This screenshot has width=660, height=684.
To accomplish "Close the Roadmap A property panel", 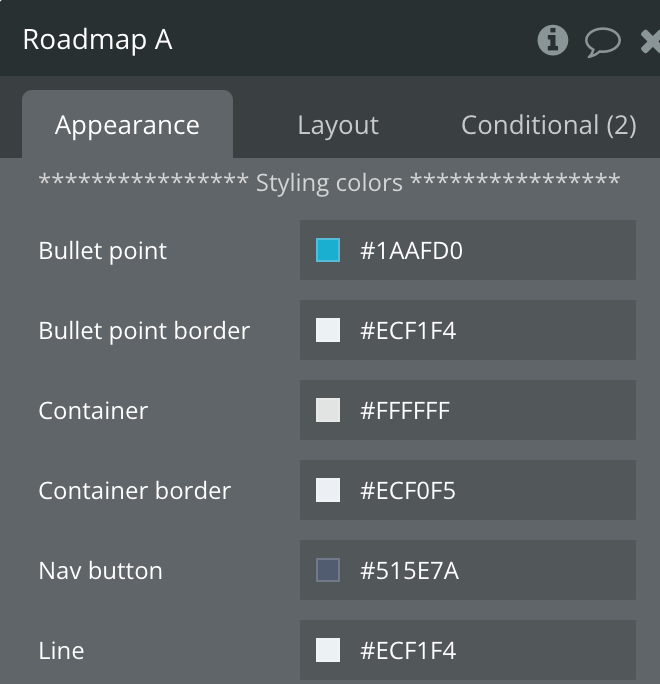I will [x=650, y=42].
